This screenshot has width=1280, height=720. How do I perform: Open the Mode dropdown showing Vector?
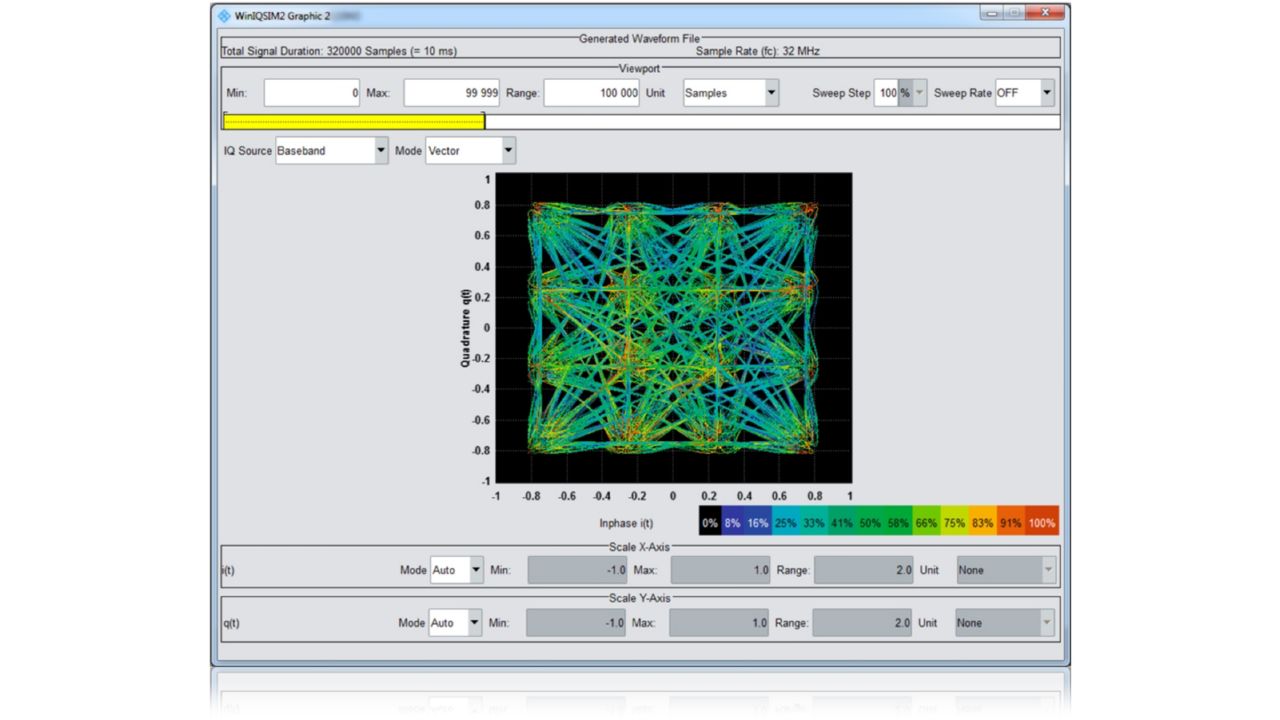coord(471,151)
